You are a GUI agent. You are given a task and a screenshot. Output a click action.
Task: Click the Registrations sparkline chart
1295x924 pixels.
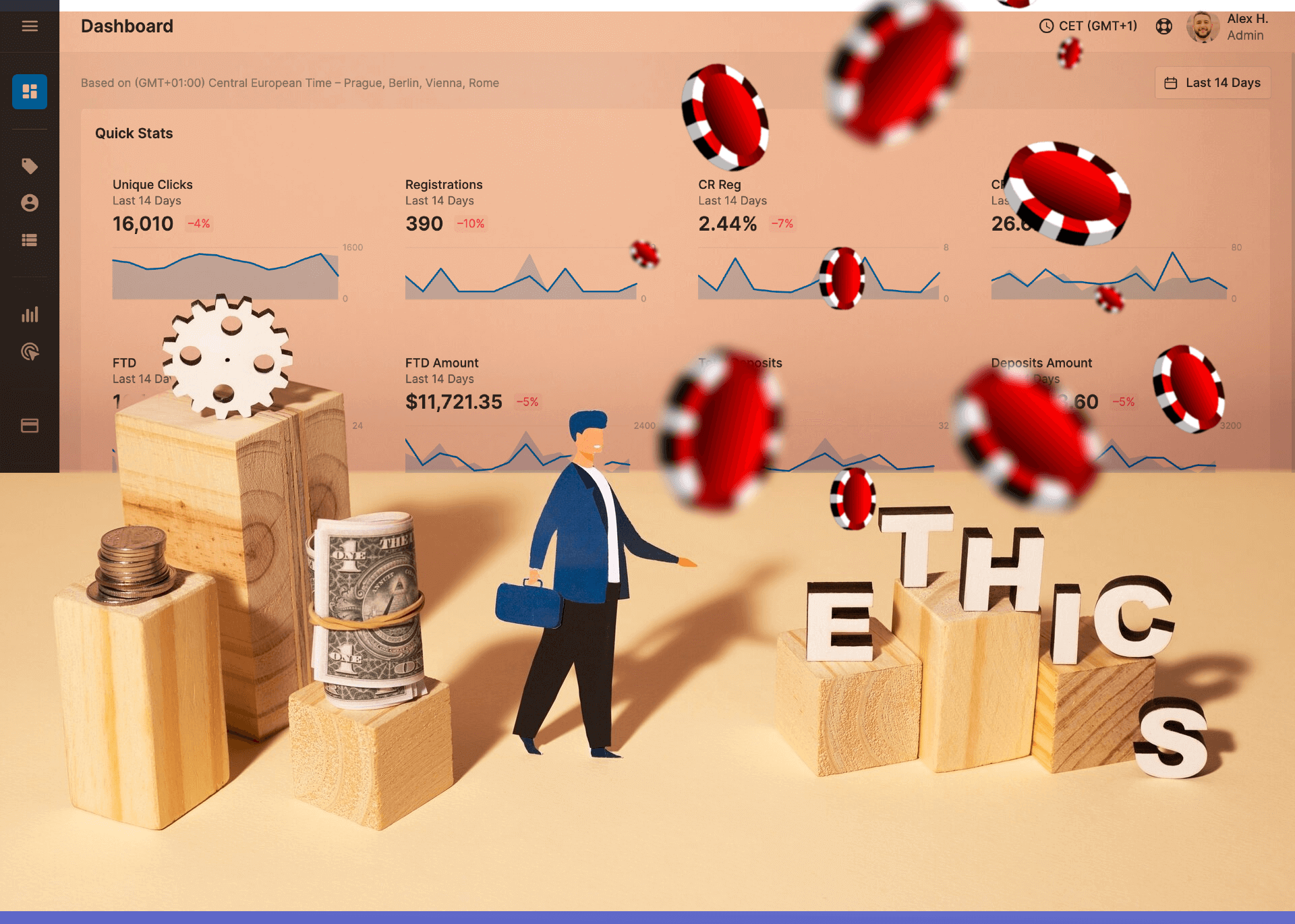(x=521, y=274)
